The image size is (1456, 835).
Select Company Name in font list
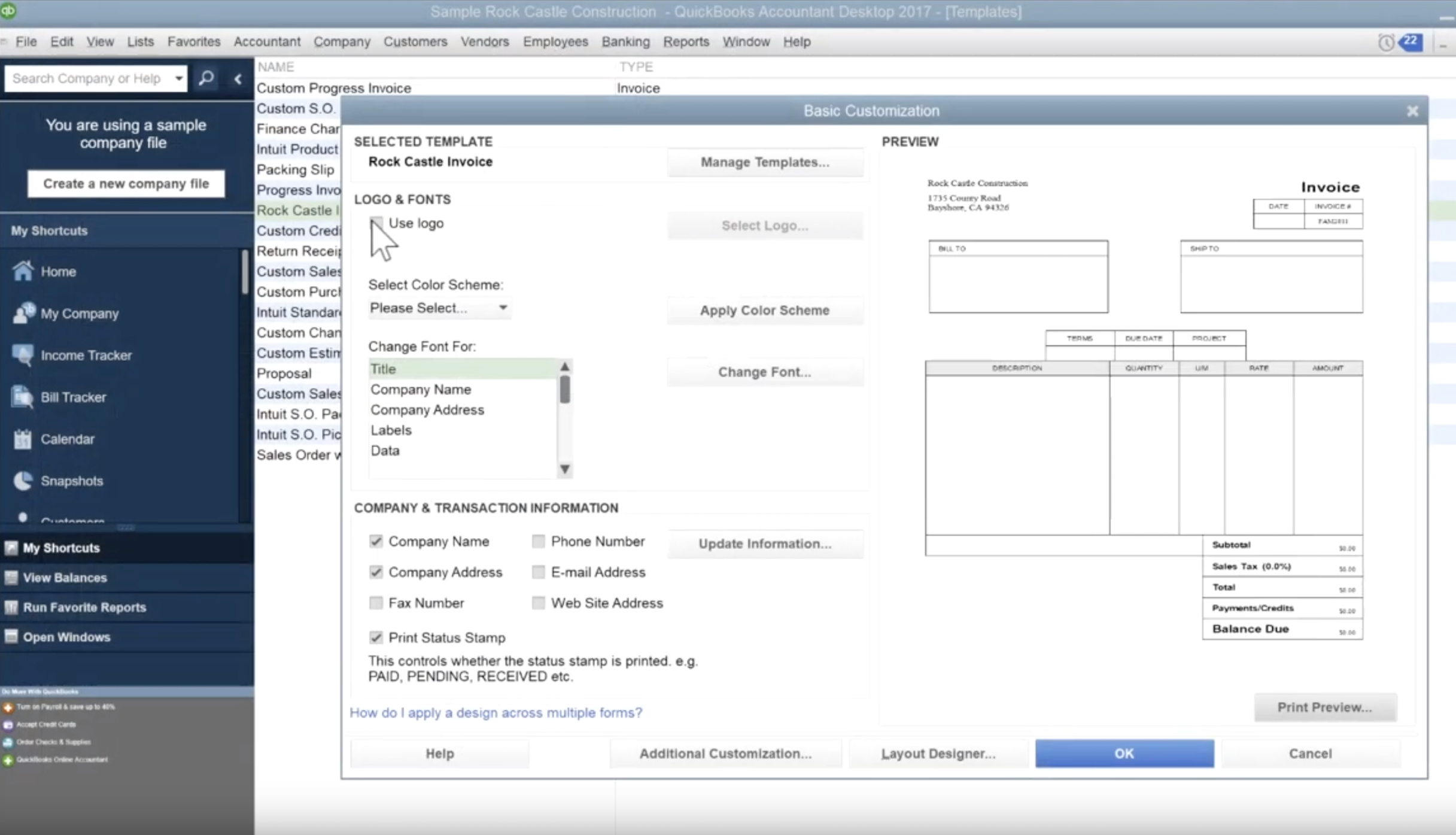coord(421,389)
